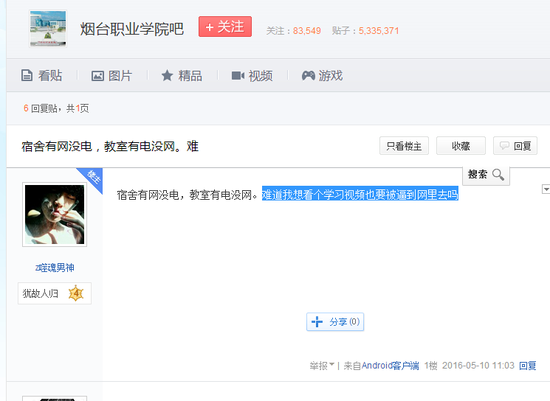550x401 pixels.
Task: Click the 楼主 corner ribbon badge
Action: (x=92, y=178)
